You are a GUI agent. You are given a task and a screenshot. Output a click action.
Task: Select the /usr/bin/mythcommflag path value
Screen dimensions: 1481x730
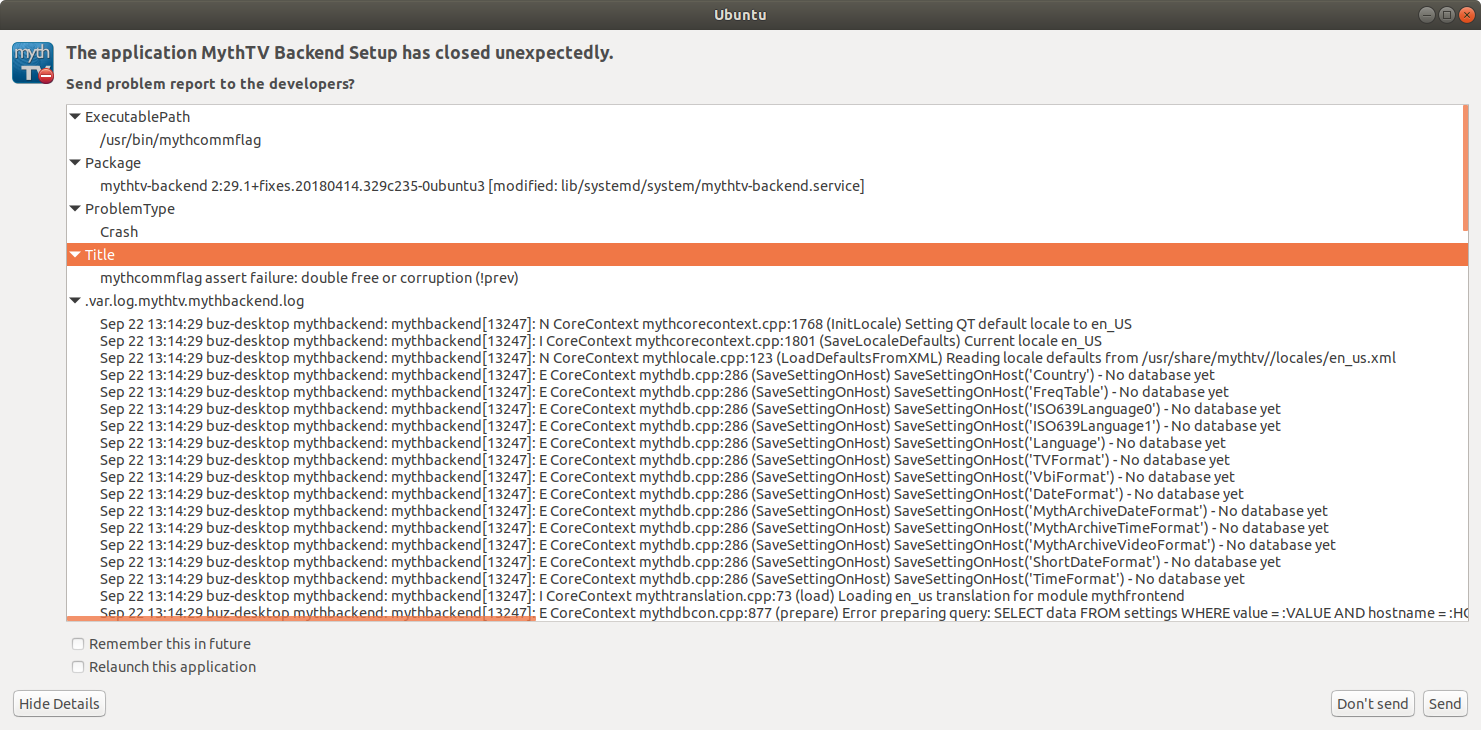click(180, 140)
